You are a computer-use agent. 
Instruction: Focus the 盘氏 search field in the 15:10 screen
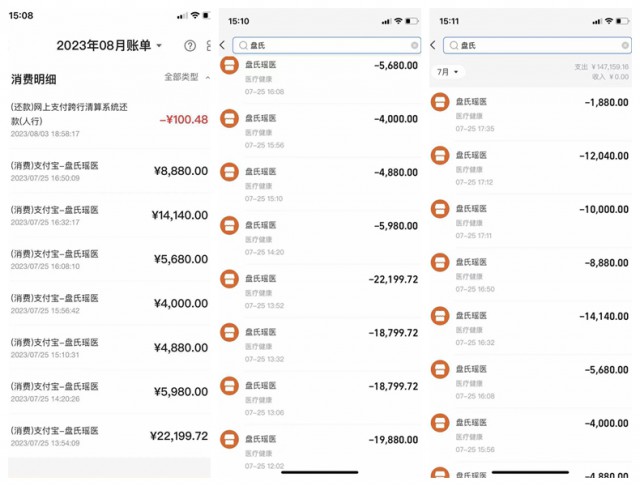[x=327, y=45]
